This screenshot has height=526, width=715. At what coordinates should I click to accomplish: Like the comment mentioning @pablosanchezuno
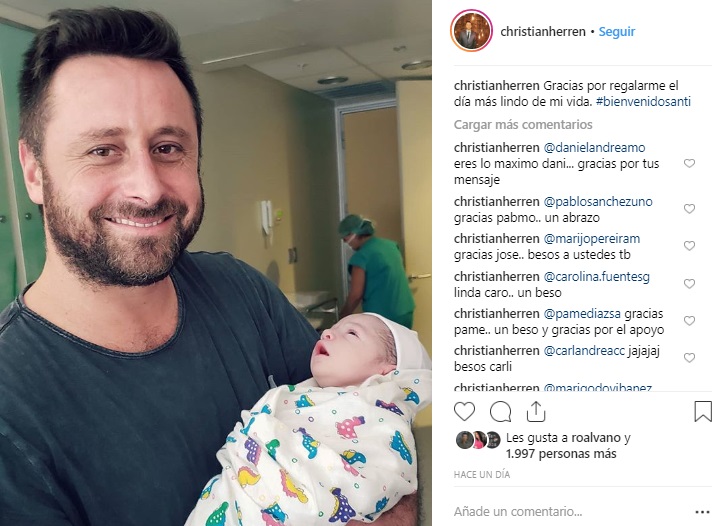(x=689, y=209)
